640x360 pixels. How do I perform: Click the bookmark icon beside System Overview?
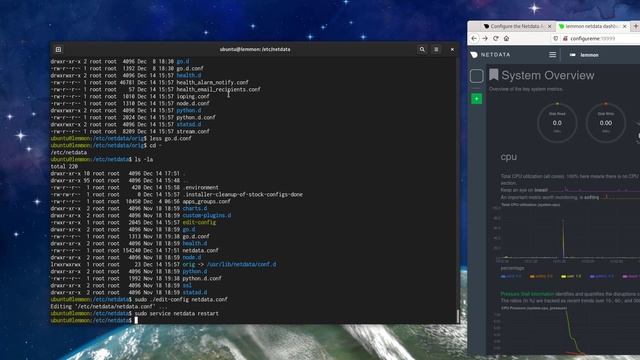pyautogui.click(x=493, y=75)
